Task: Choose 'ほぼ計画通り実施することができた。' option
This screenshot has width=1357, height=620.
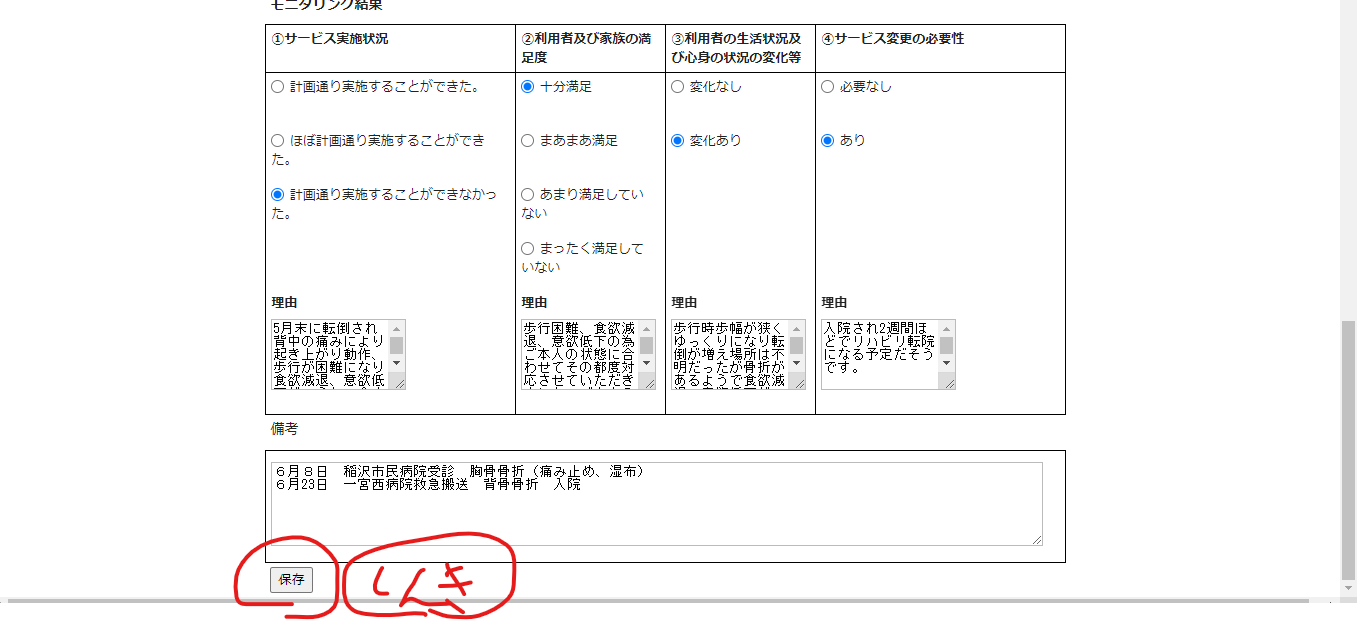Action: click(278, 141)
